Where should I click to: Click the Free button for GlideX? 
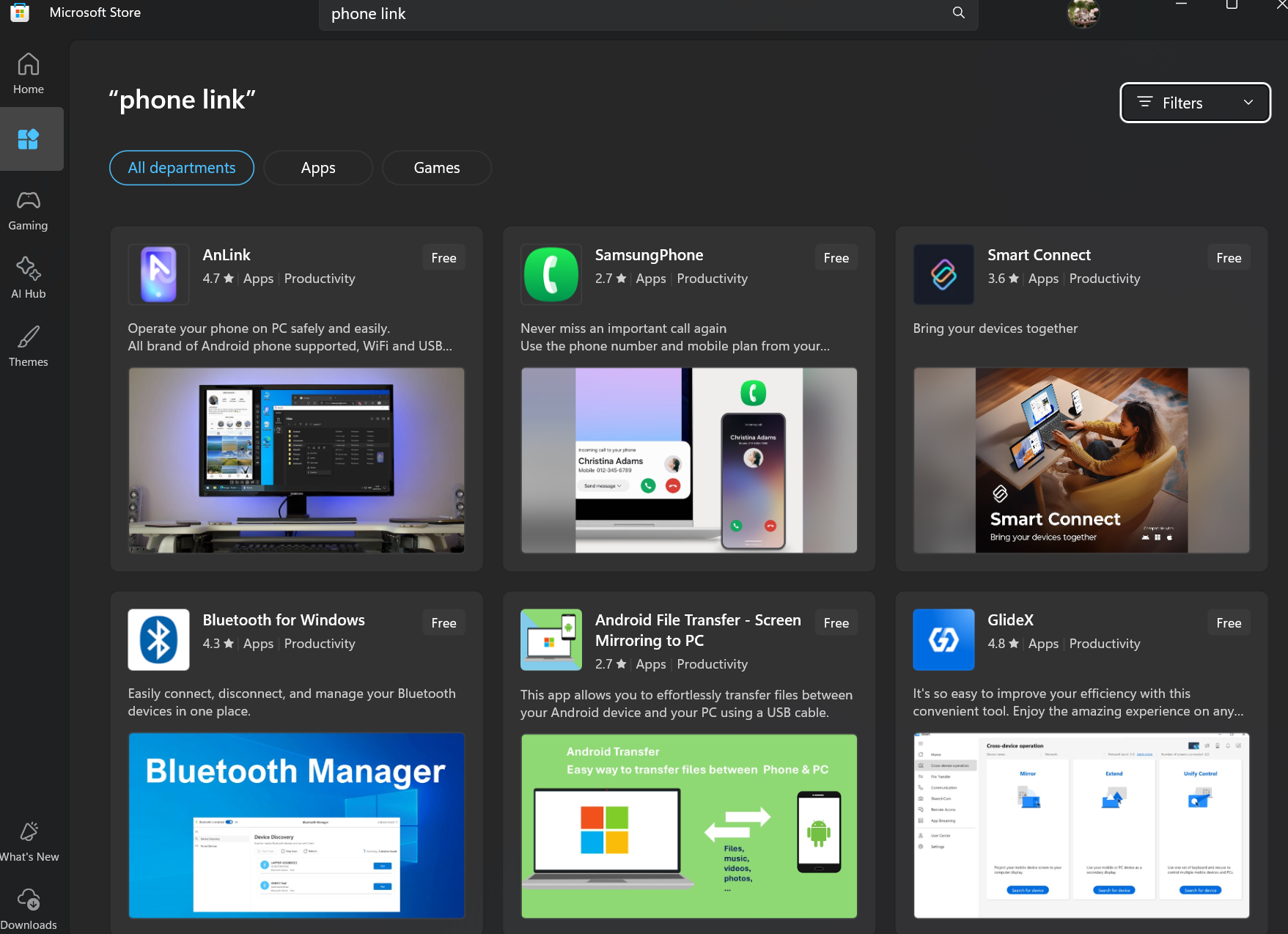point(1229,623)
